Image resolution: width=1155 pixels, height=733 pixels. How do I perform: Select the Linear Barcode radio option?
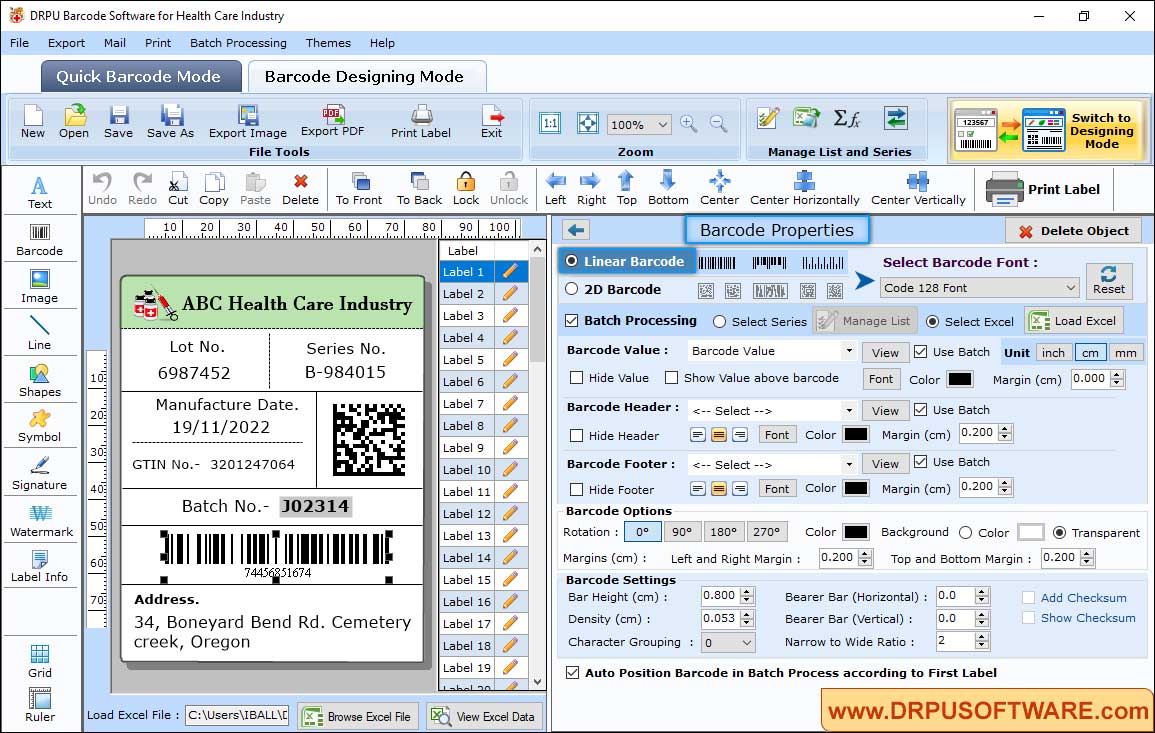[x=571, y=261]
